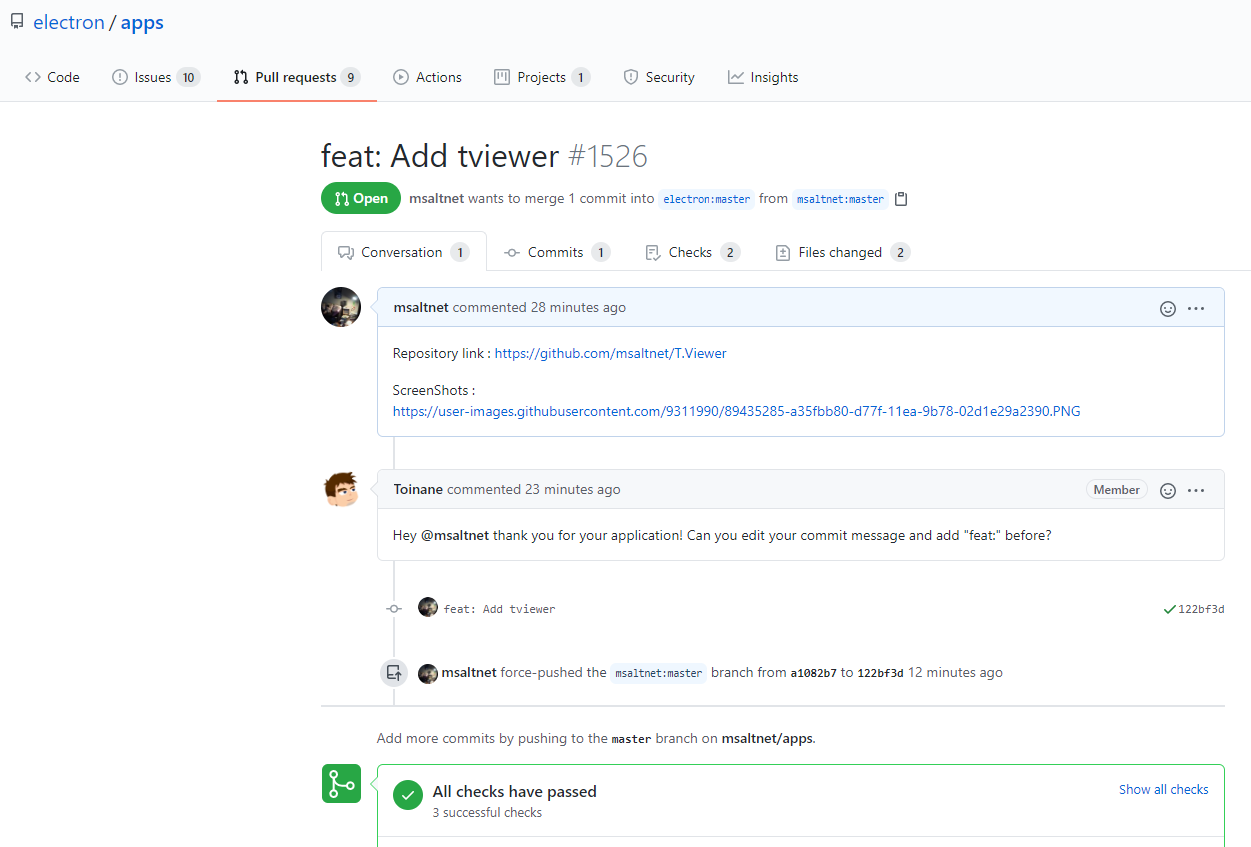Select the Conversation tab
1251x847 pixels.
404,252
